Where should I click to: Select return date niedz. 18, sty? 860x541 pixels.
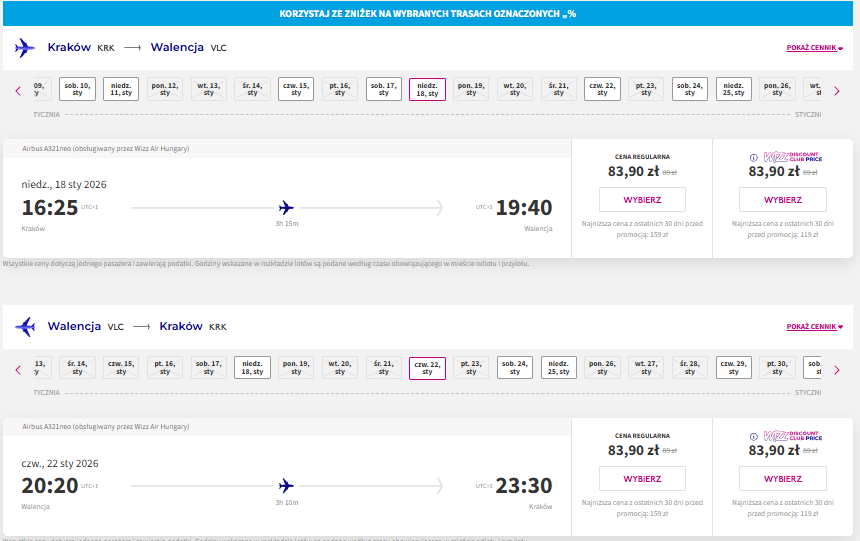(252, 368)
